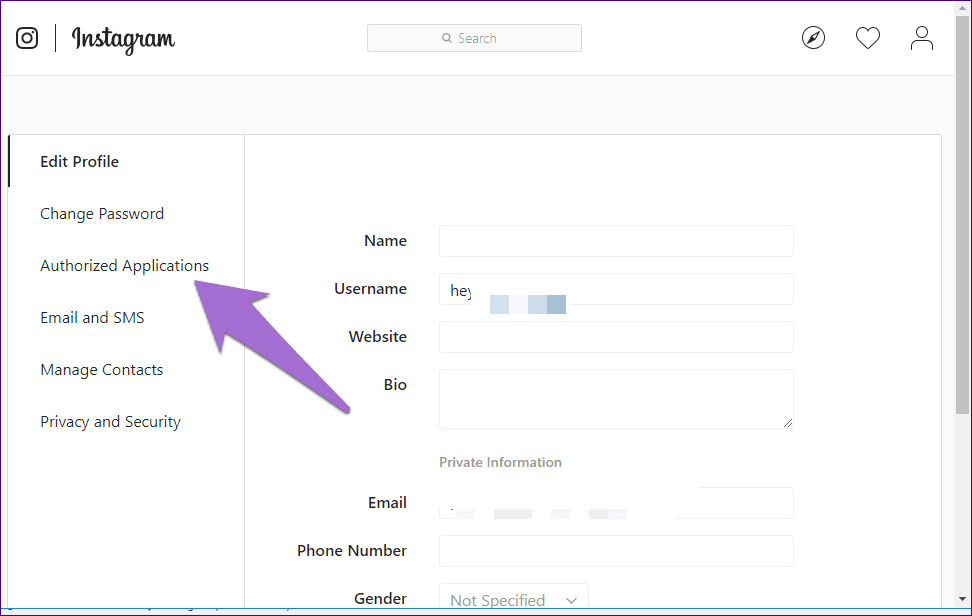The image size is (972, 616).
Task: Click the Email field label
Action: 387,503
